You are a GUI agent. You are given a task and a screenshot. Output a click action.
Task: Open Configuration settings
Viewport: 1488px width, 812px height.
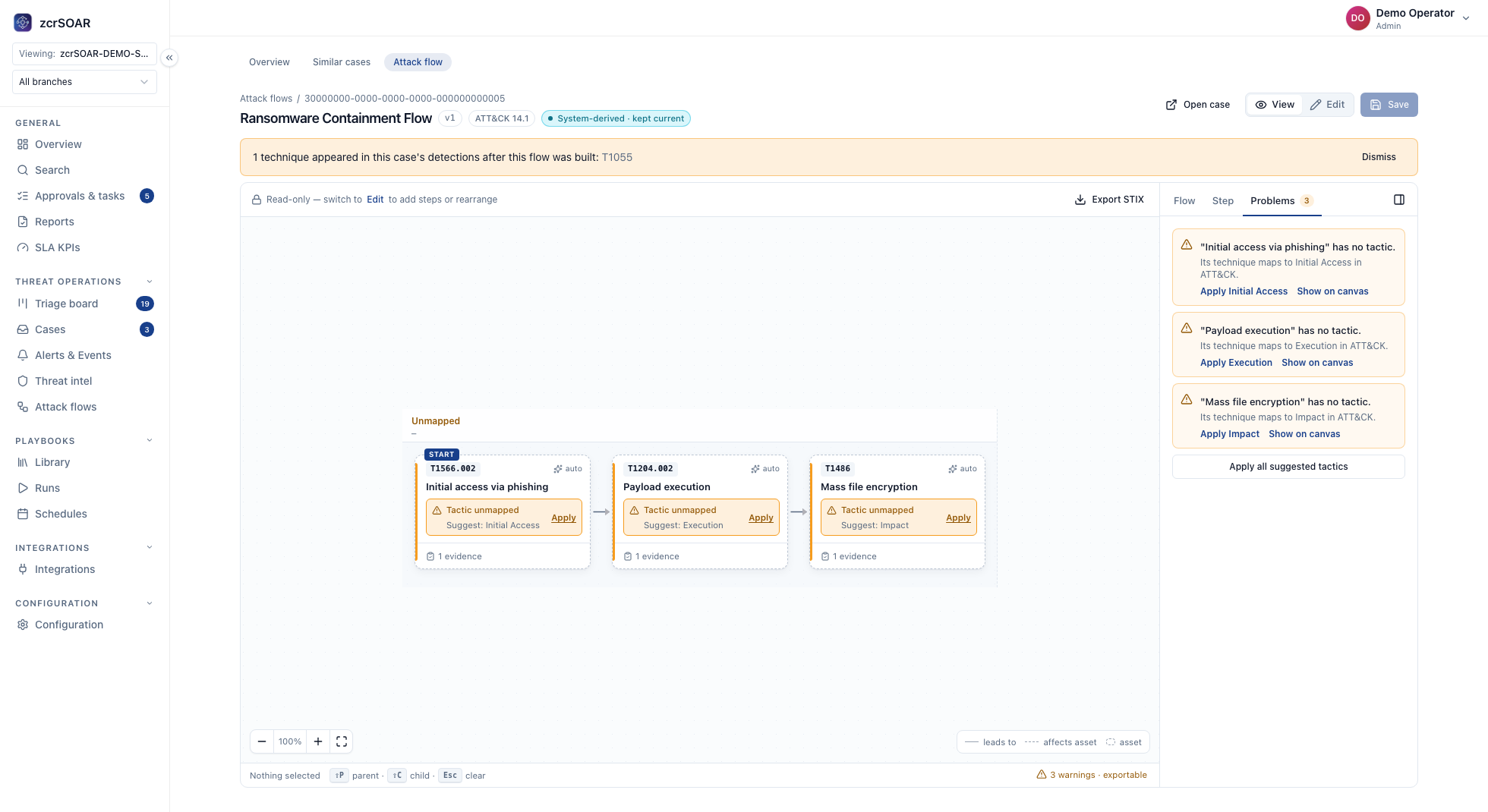click(x=84, y=625)
